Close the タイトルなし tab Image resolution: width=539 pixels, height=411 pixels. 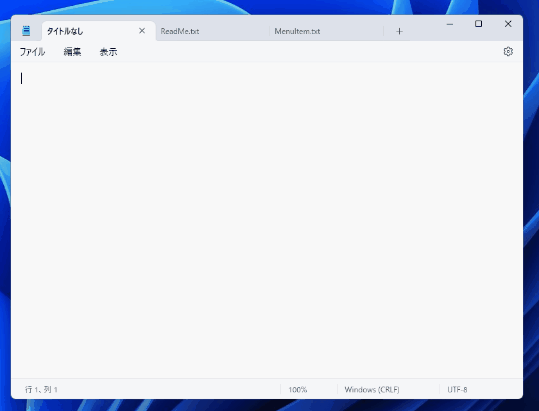click(142, 31)
